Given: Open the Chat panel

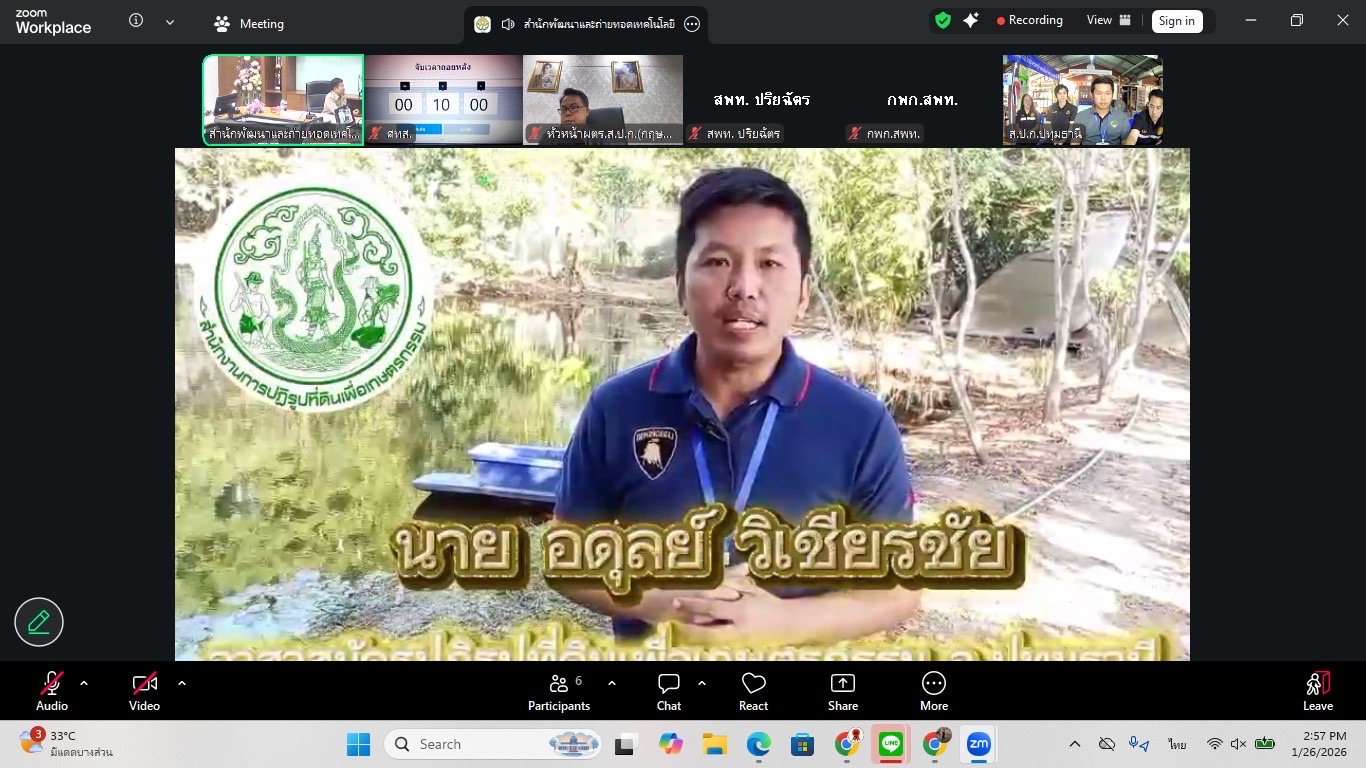Looking at the screenshot, I should coord(668,683).
